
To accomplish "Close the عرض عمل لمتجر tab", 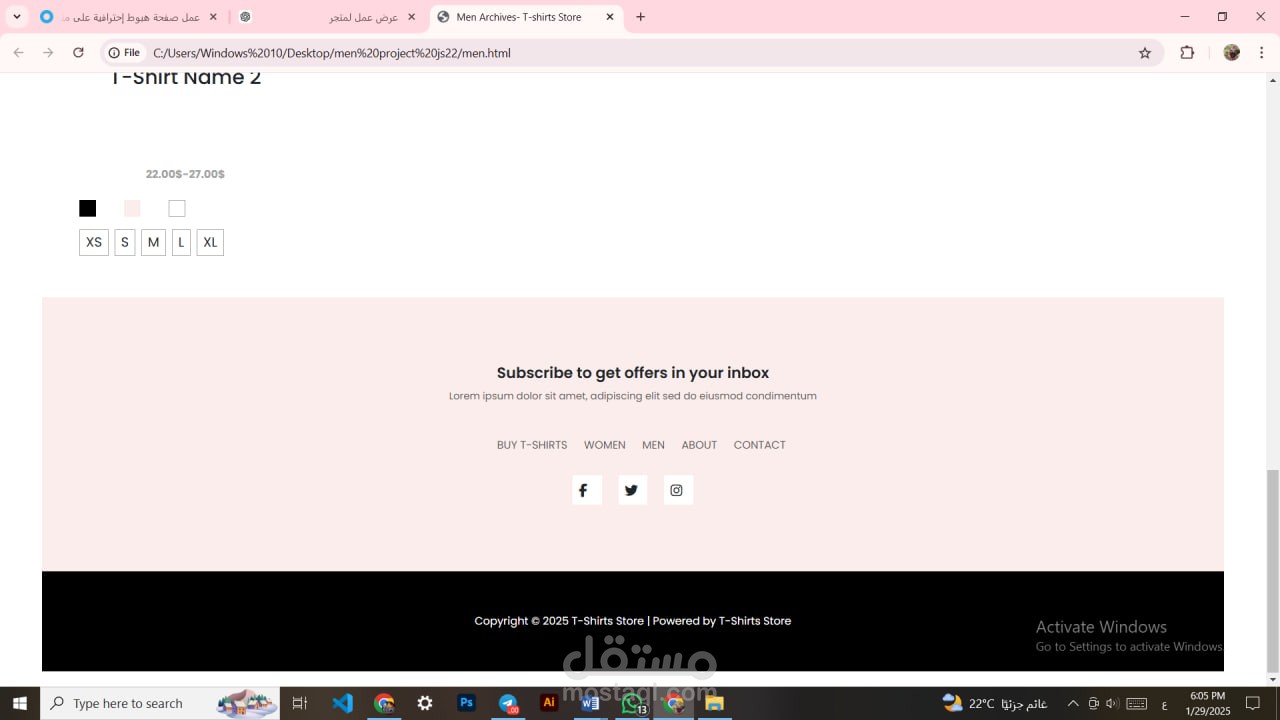I will coord(411,17).
